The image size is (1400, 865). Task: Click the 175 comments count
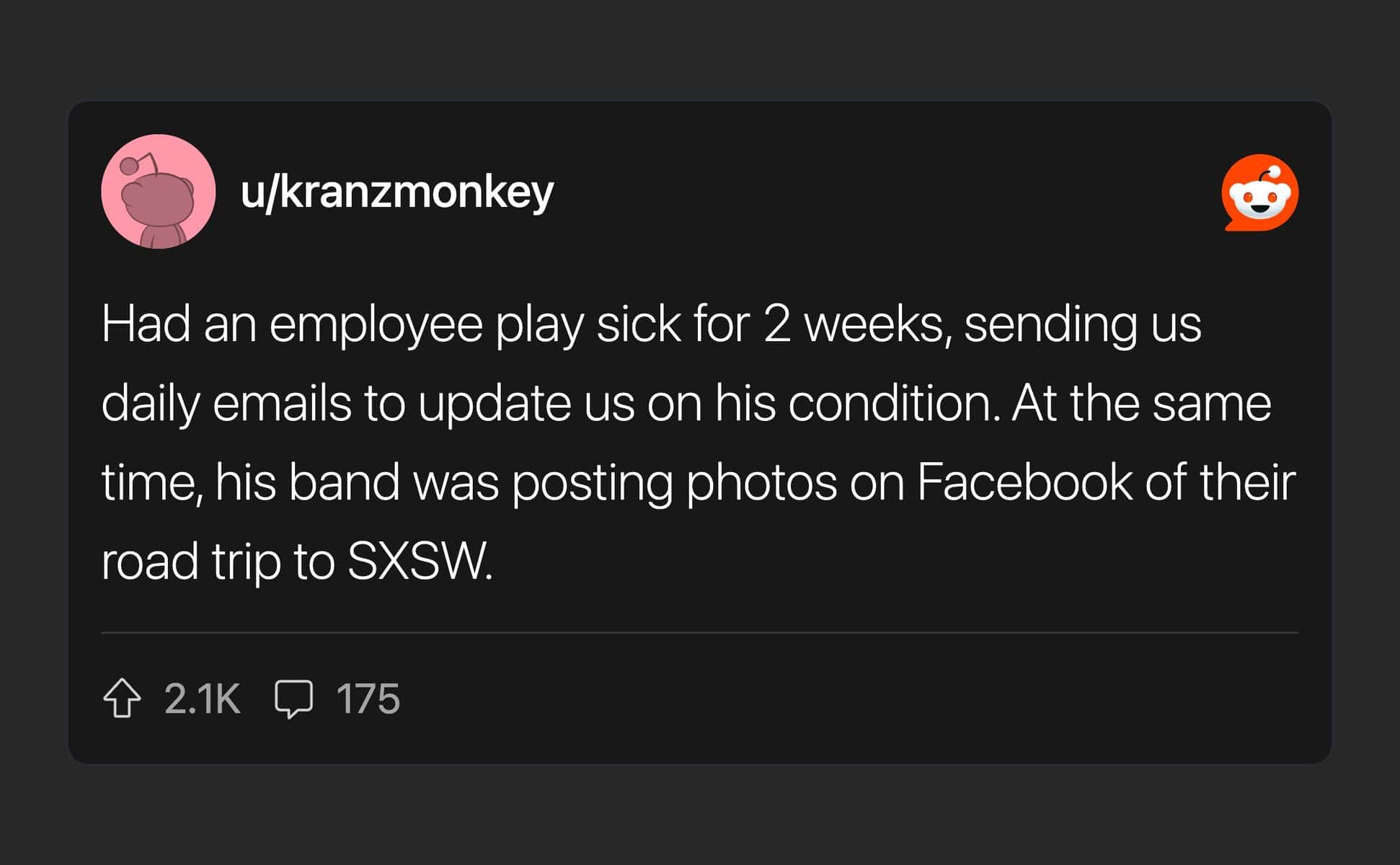point(368,698)
